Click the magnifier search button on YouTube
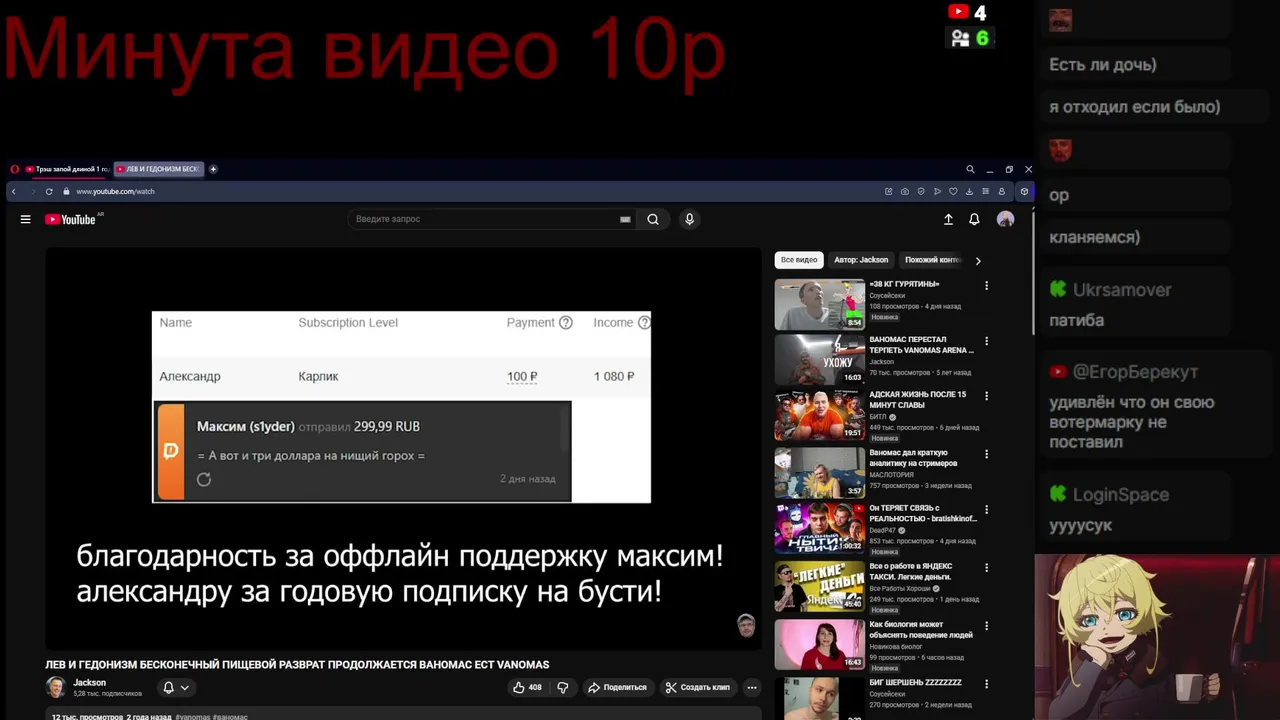Screen dimensions: 1280x720 653,219
